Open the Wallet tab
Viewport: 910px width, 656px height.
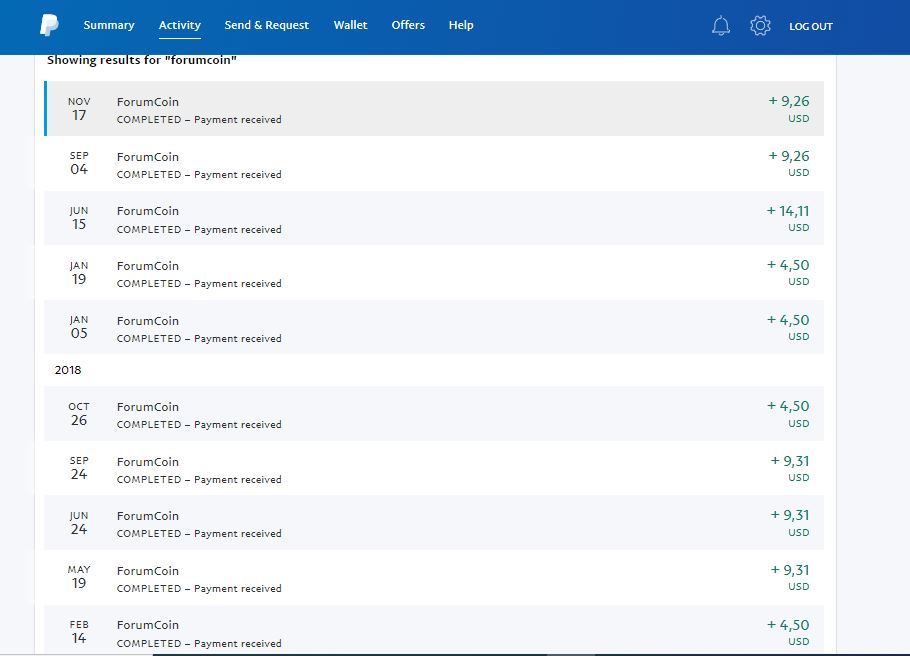click(x=351, y=25)
